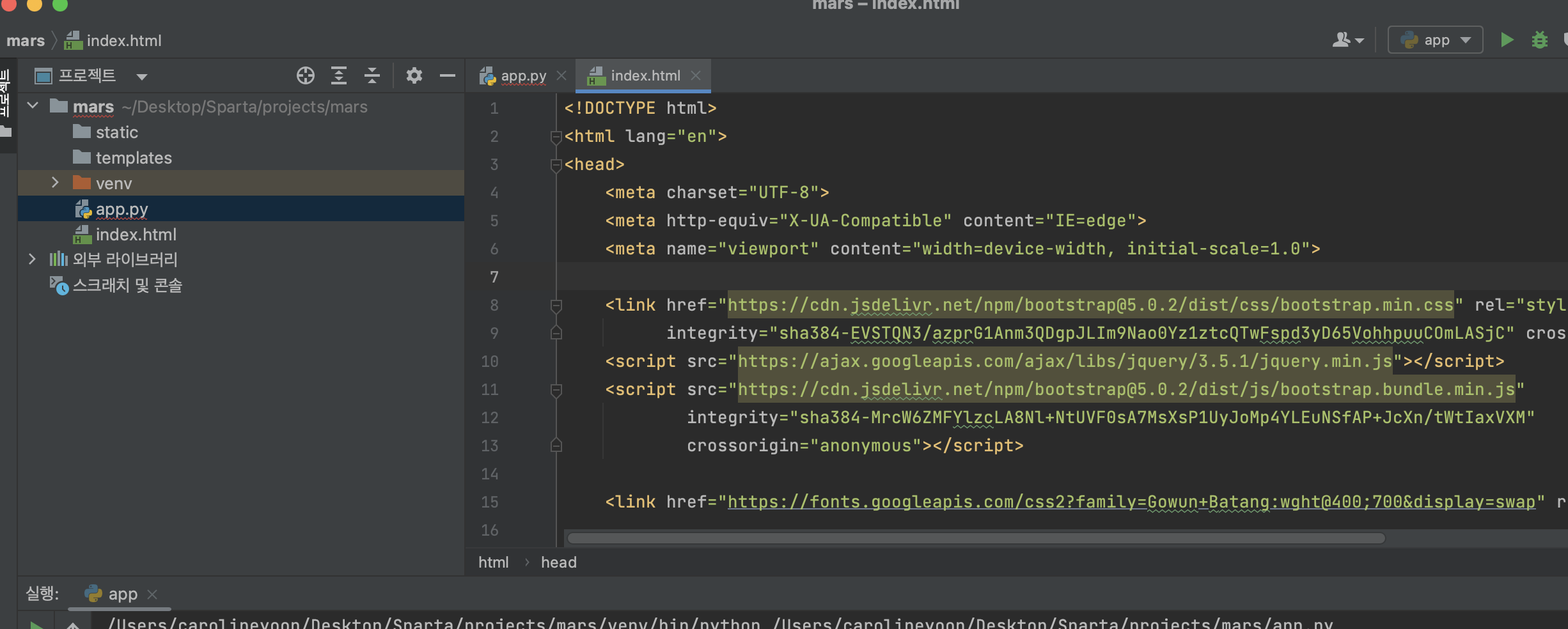
Task: Close the app.py editor tab
Action: click(x=561, y=75)
